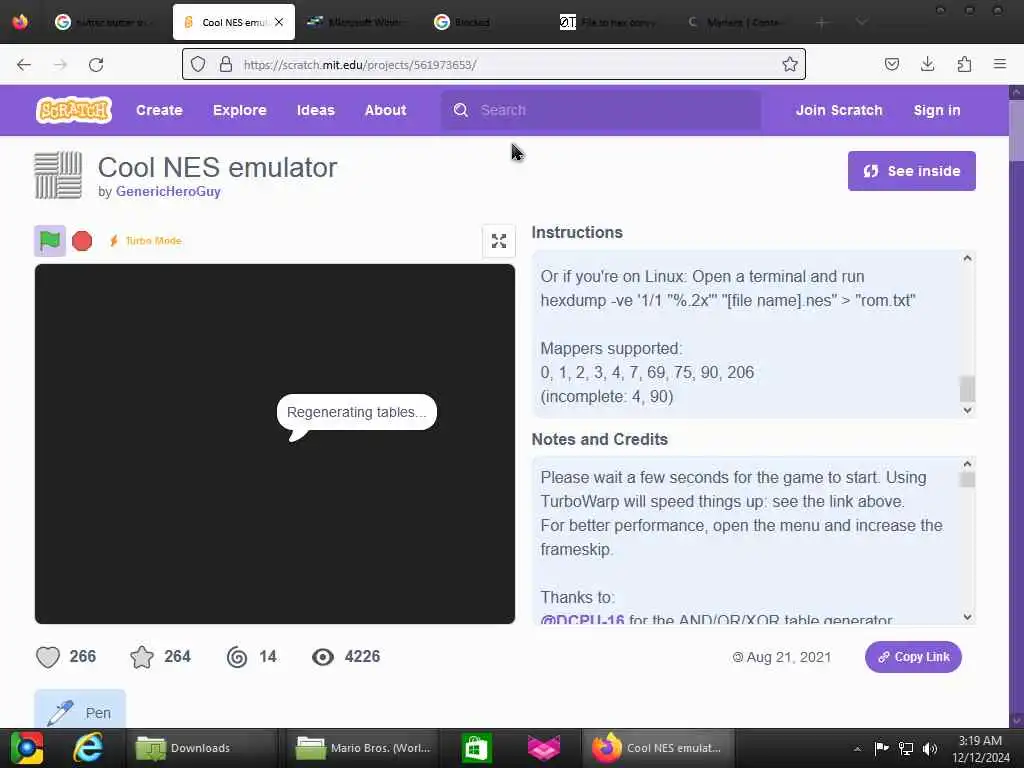
Task: Show hidden system tray icons
Action: pyautogui.click(x=857, y=748)
